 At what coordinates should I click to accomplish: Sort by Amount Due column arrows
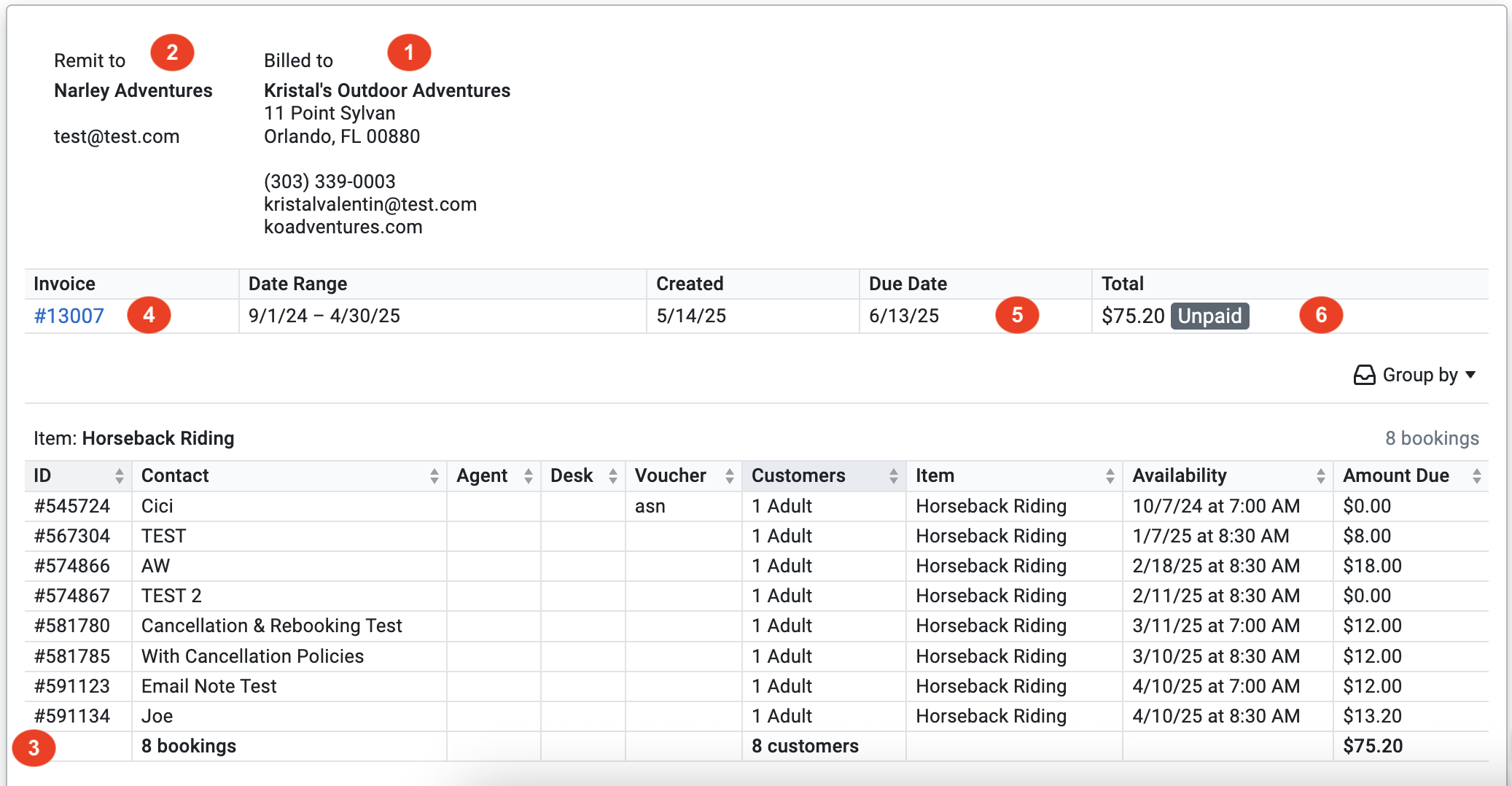(1477, 476)
